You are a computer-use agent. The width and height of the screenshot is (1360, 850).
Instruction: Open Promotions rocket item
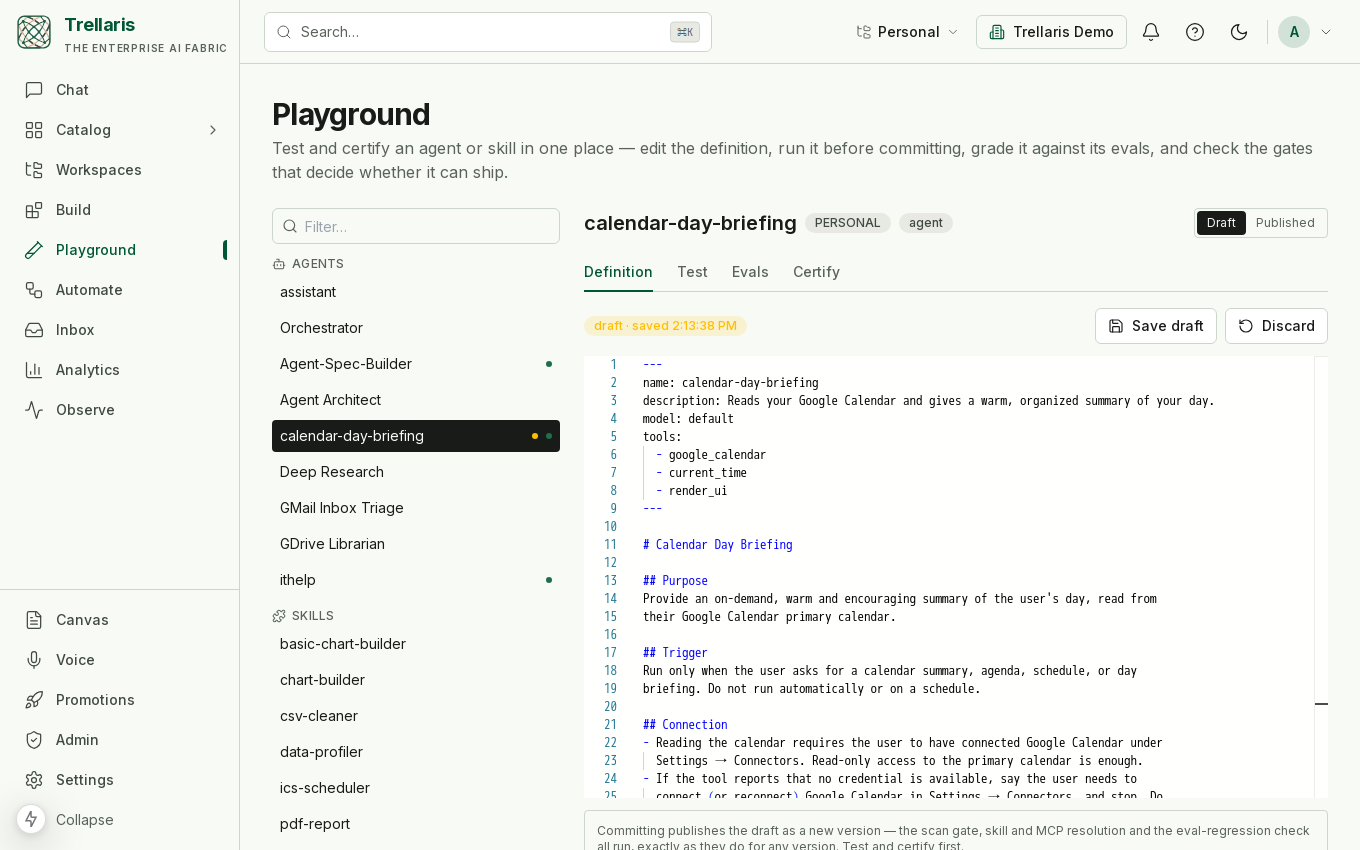pyautogui.click(x=120, y=700)
